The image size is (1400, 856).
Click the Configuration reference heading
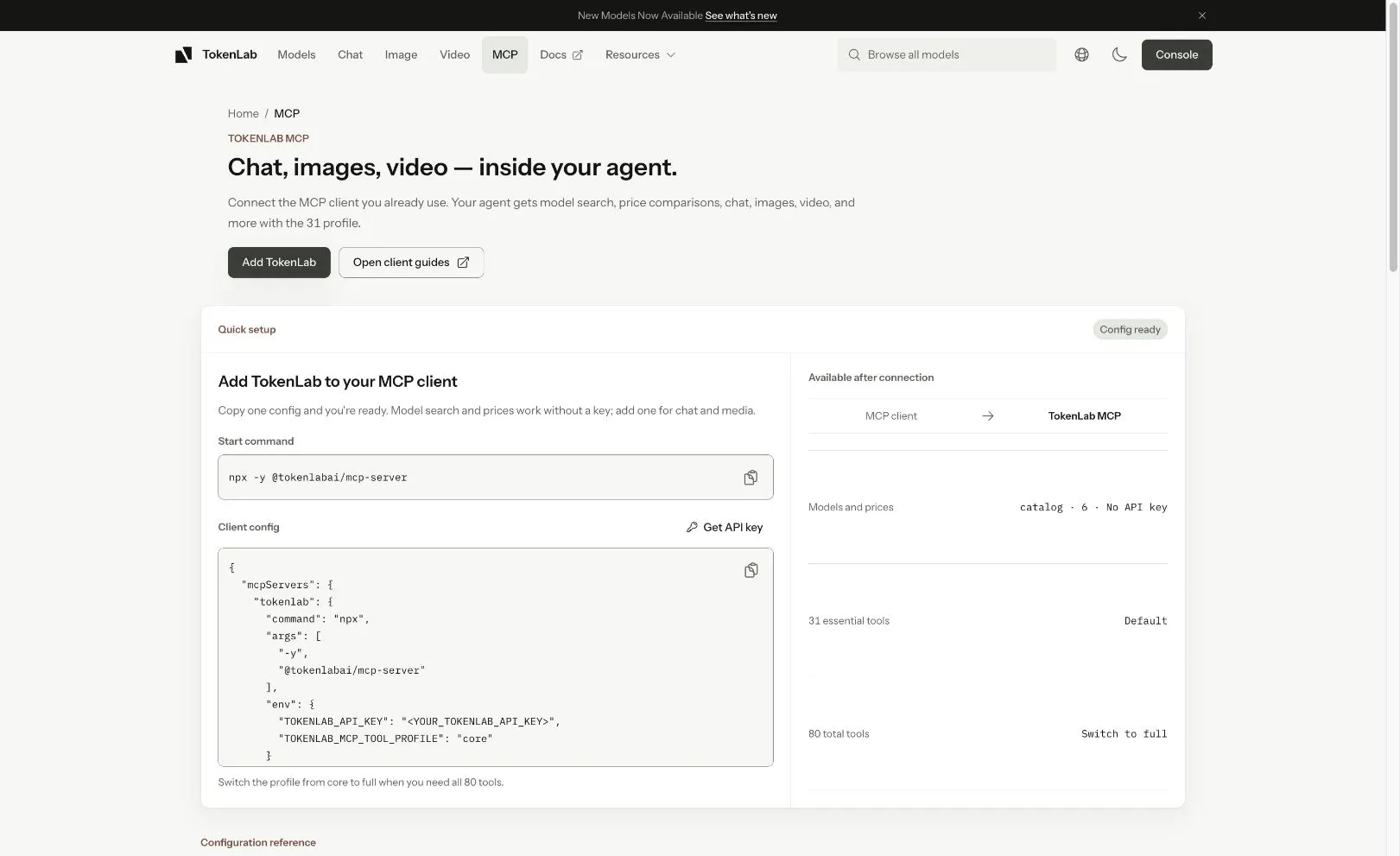(258, 842)
